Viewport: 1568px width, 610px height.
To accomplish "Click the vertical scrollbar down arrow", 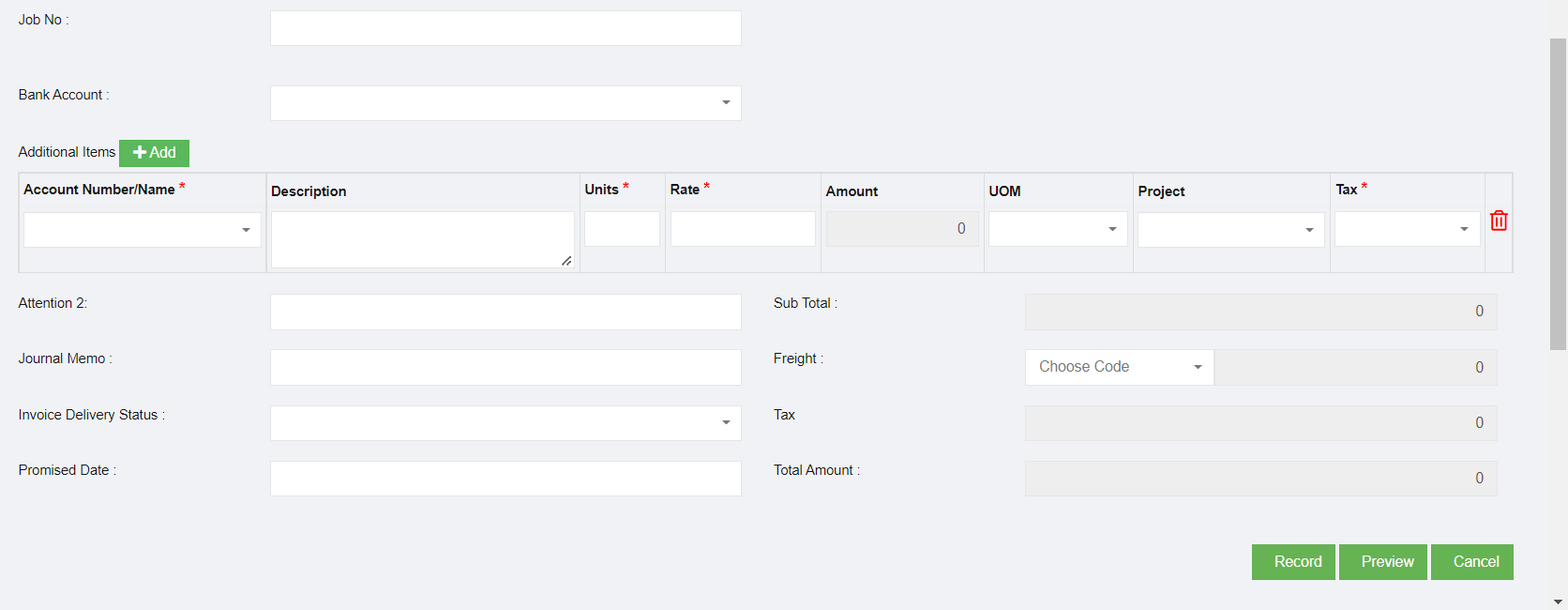I will click(x=1558, y=602).
